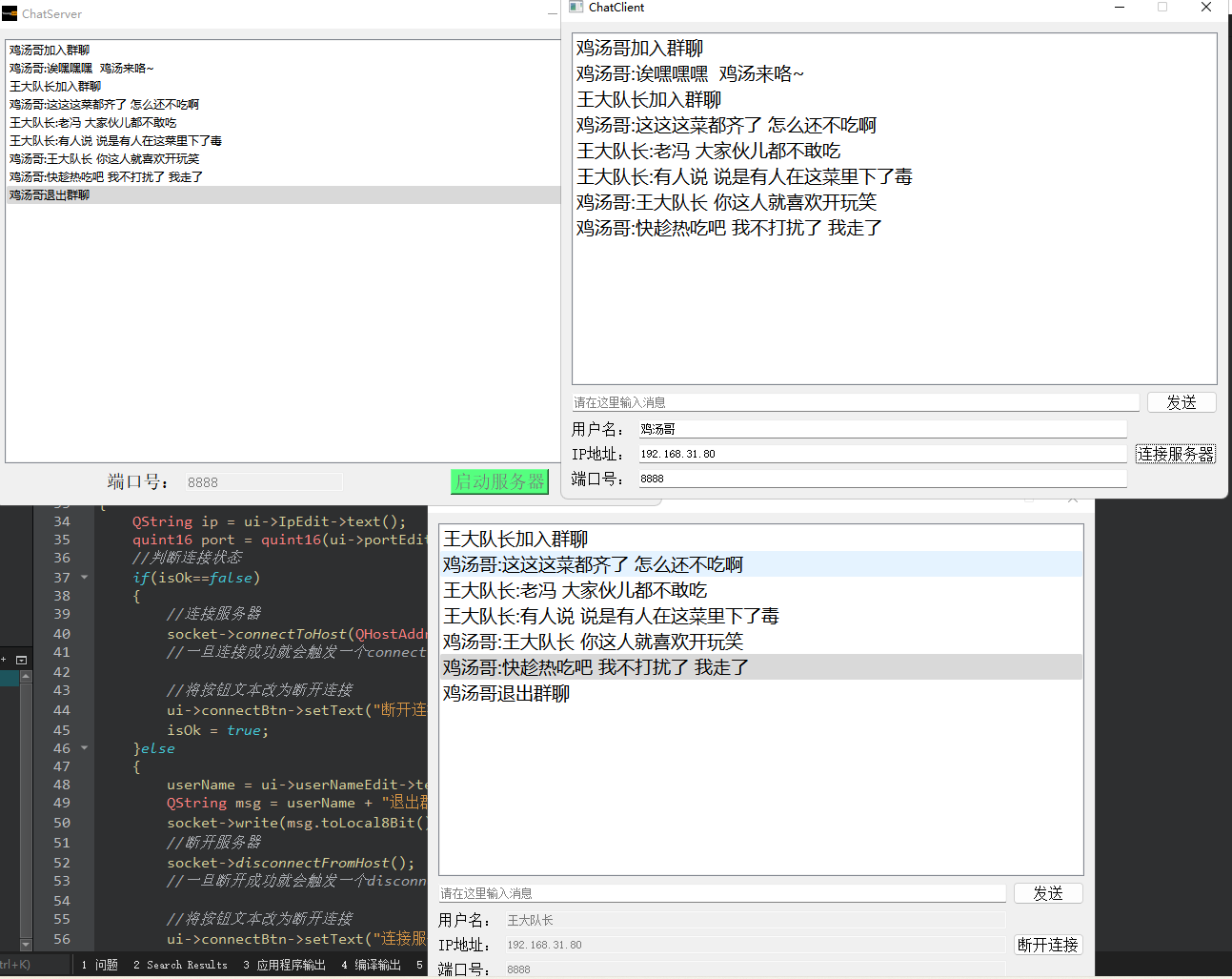1232x979 pixels.
Task: Select 鸡汤哥:快趁热吃吧 row in upper ChatClient
Action: click(895, 228)
